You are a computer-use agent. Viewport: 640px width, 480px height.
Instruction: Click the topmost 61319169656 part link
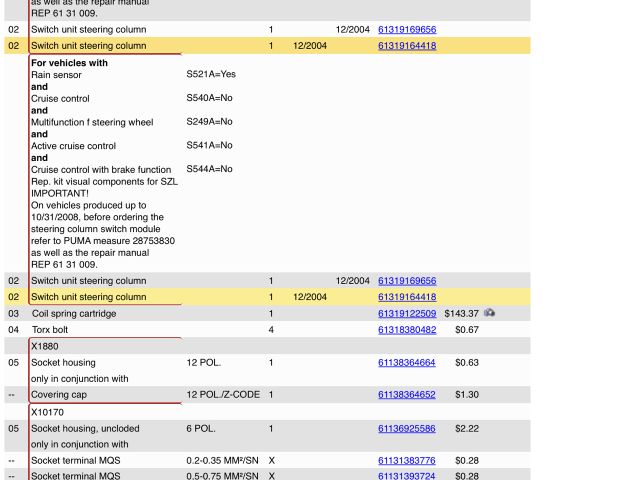coord(406,30)
